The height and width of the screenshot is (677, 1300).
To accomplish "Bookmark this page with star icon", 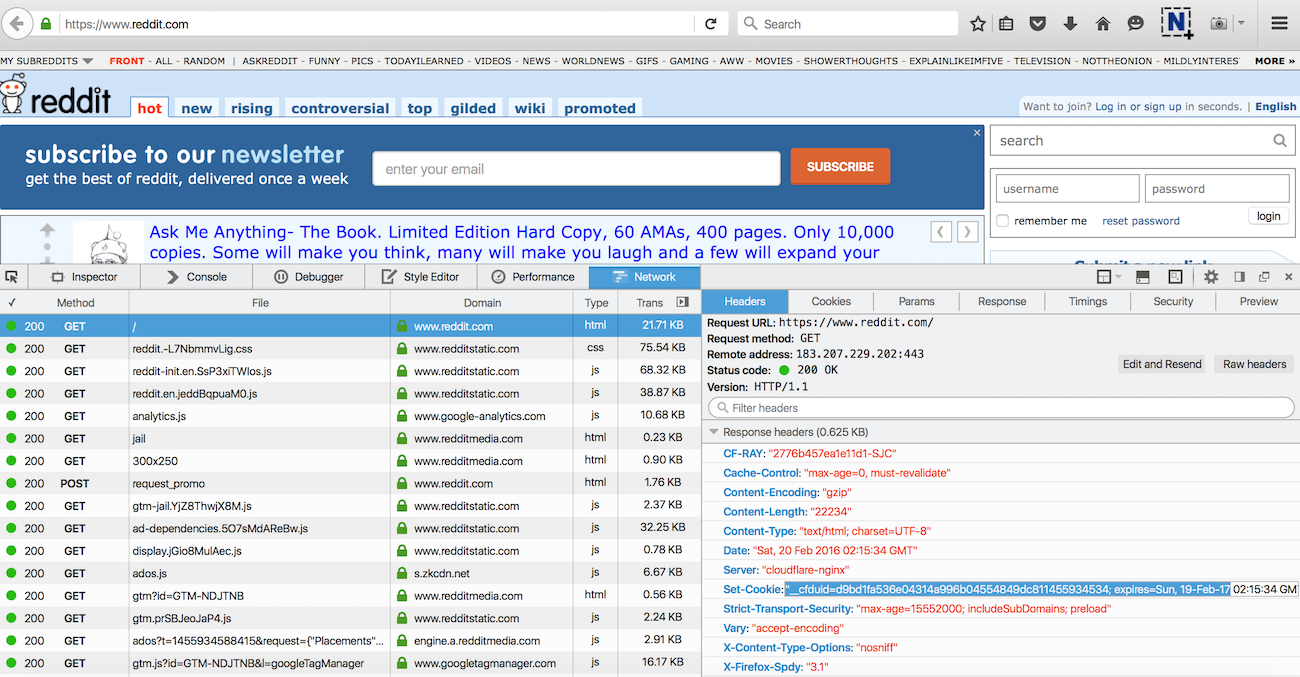I will click(x=978, y=24).
